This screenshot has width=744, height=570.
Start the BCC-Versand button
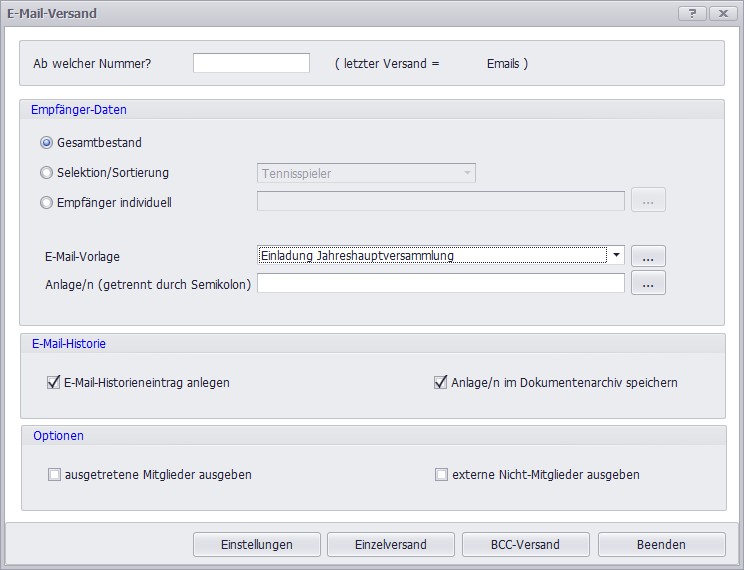tap(527, 545)
